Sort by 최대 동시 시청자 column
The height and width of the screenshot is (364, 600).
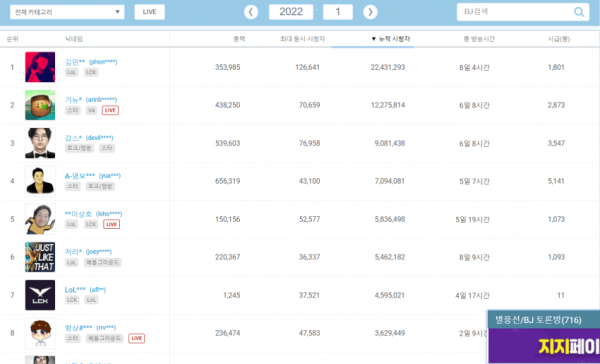(x=302, y=39)
